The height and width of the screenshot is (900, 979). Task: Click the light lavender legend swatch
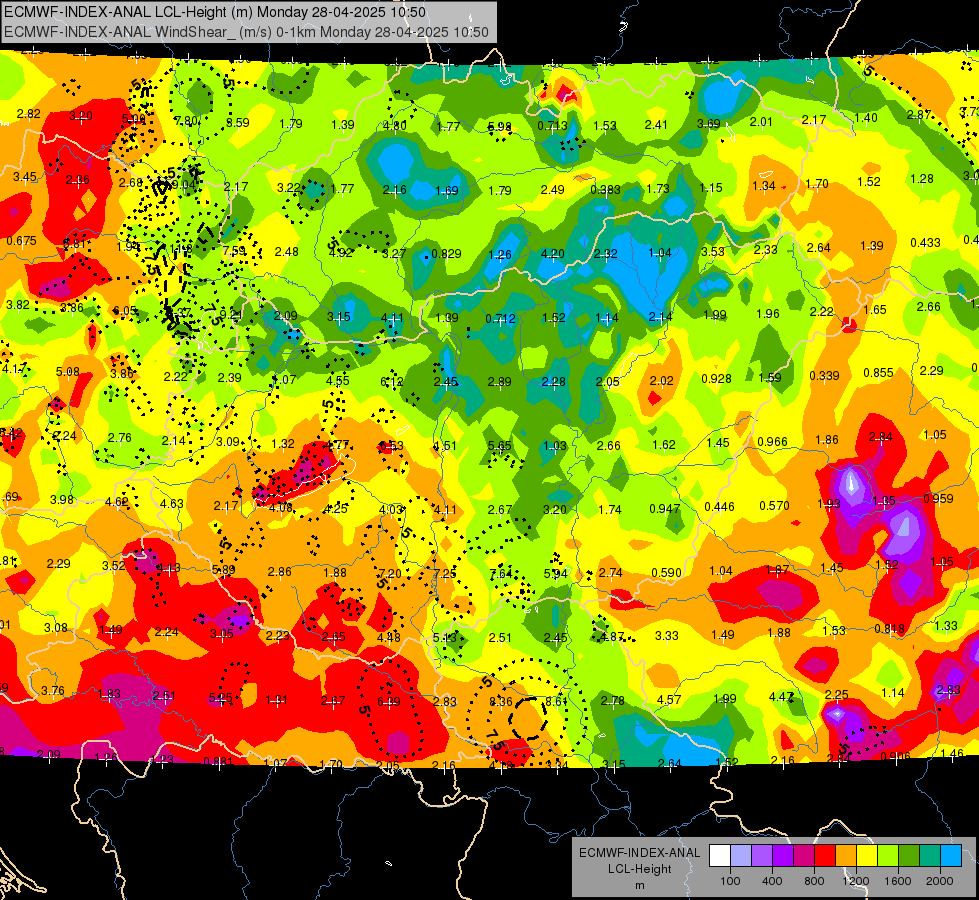740,856
